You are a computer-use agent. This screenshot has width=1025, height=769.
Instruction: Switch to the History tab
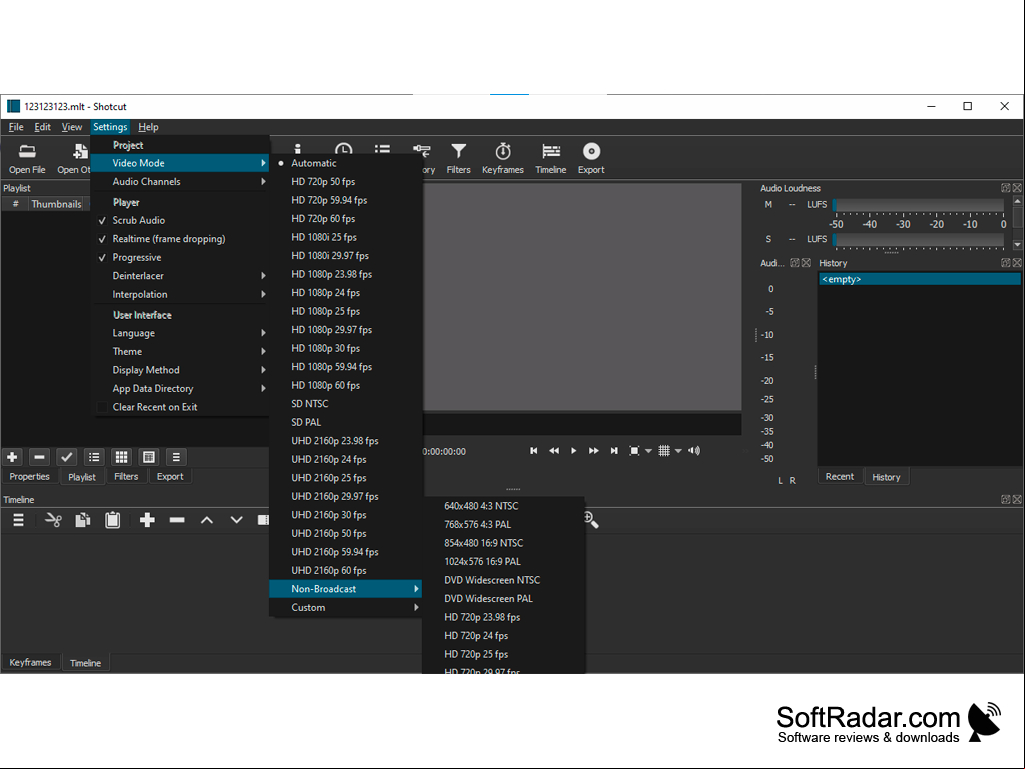(x=886, y=477)
